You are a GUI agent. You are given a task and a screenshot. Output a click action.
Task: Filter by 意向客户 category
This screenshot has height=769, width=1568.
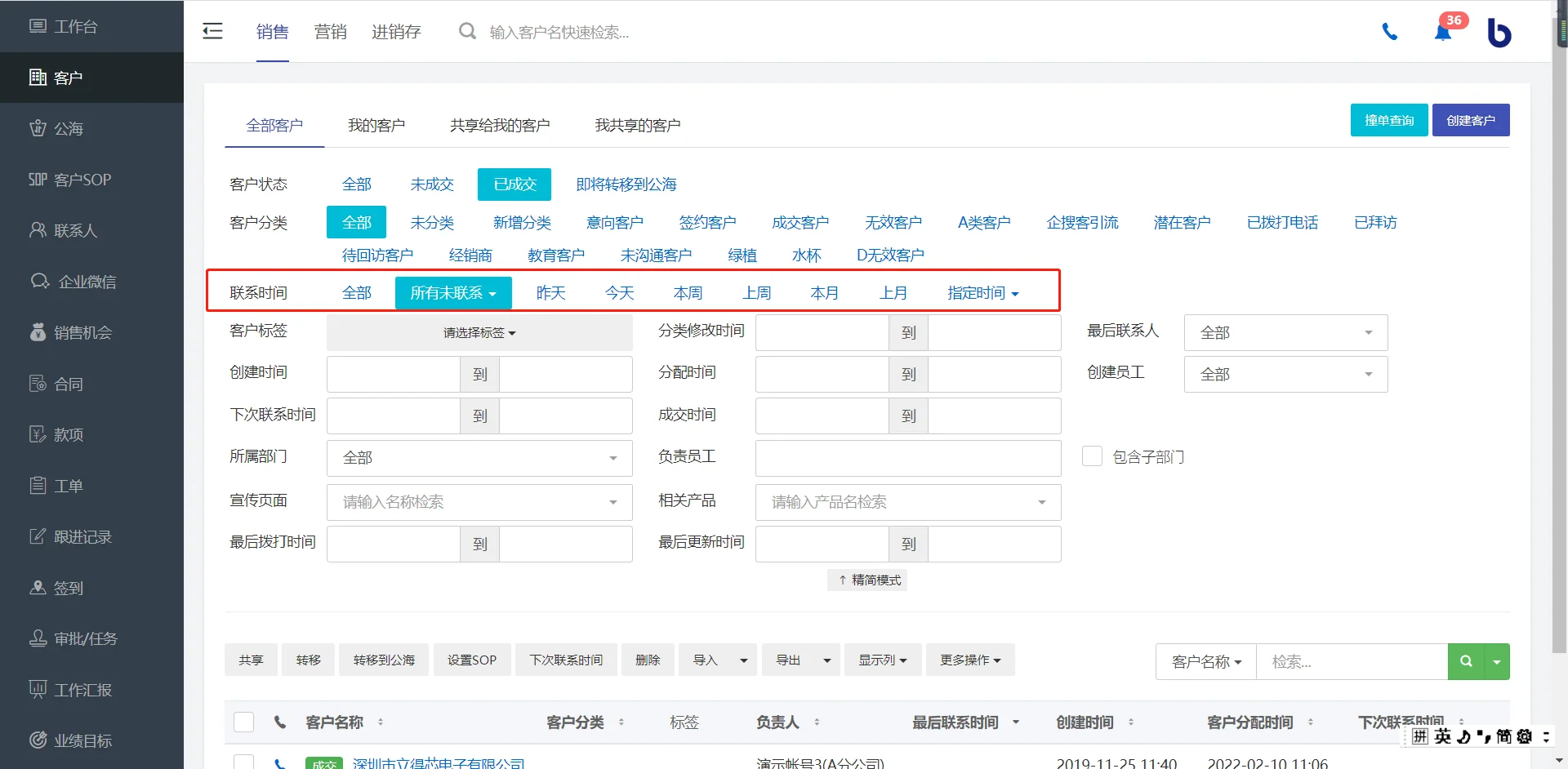tap(614, 222)
